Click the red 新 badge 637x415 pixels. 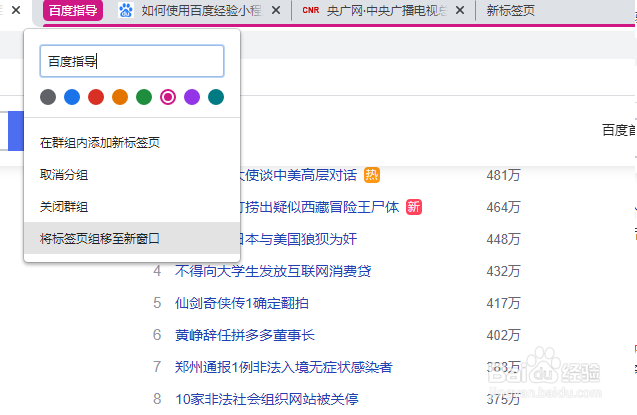tap(414, 207)
